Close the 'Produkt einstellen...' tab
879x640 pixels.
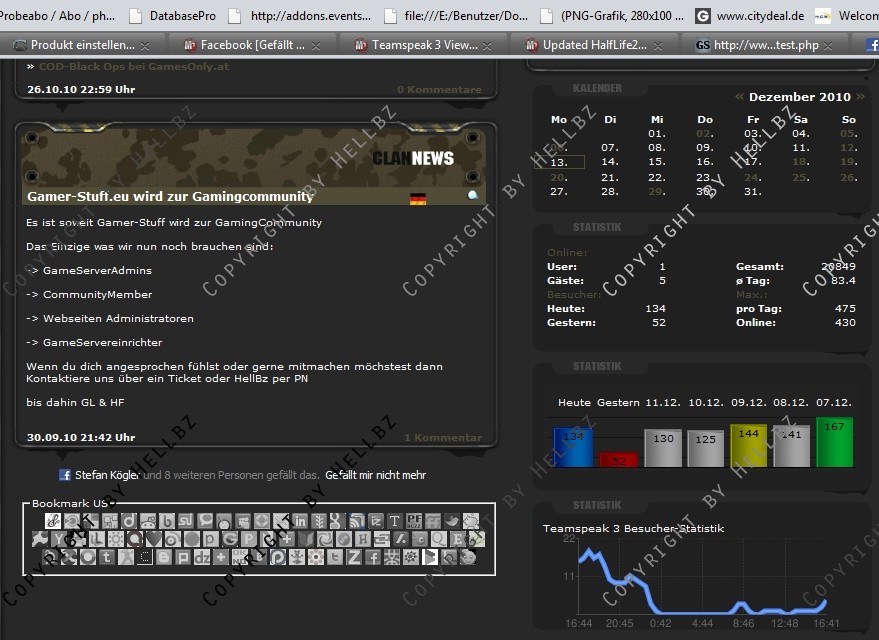(146, 46)
